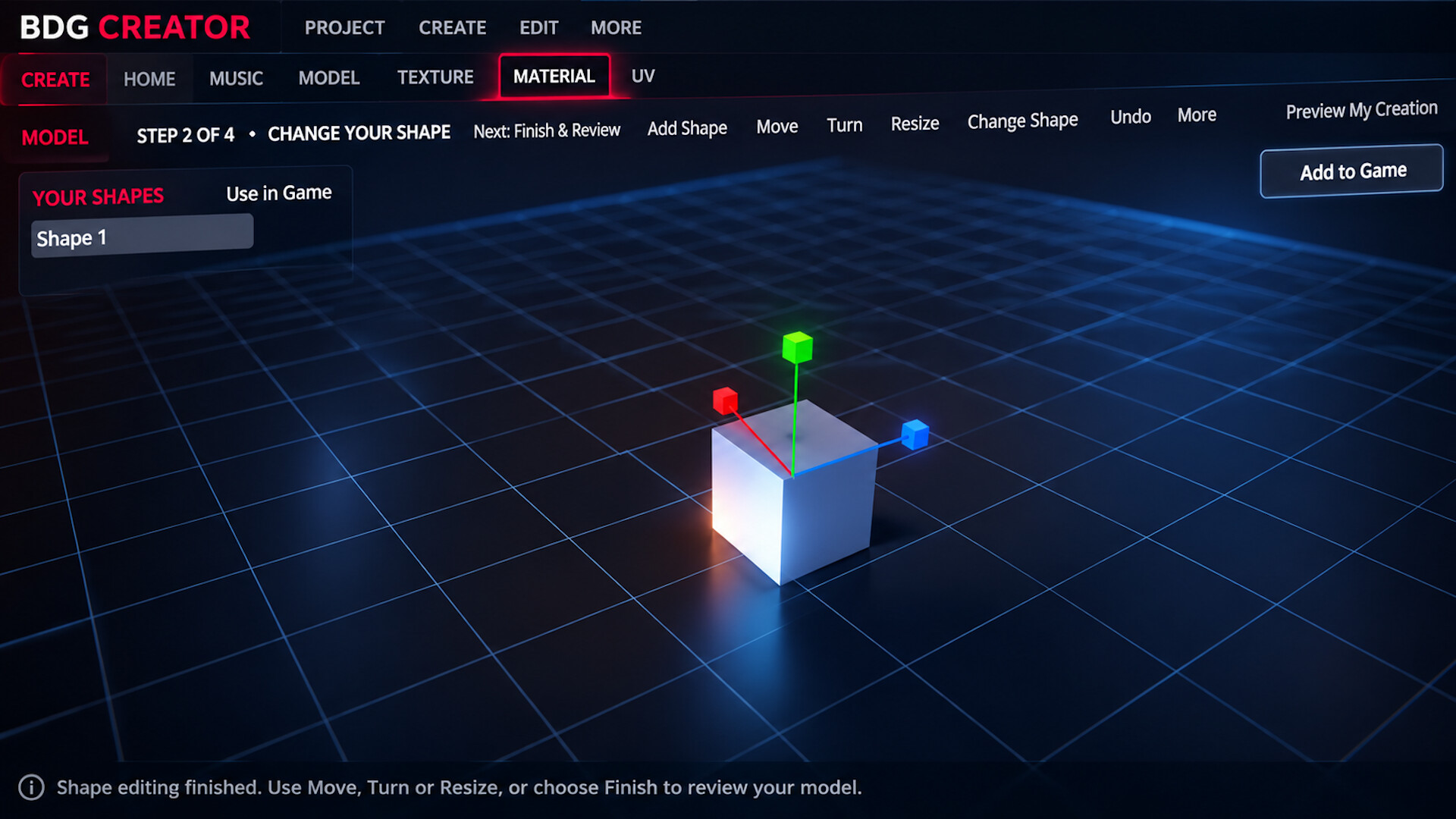
Task: Click Use in Game in shapes panel
Action: 278,193
